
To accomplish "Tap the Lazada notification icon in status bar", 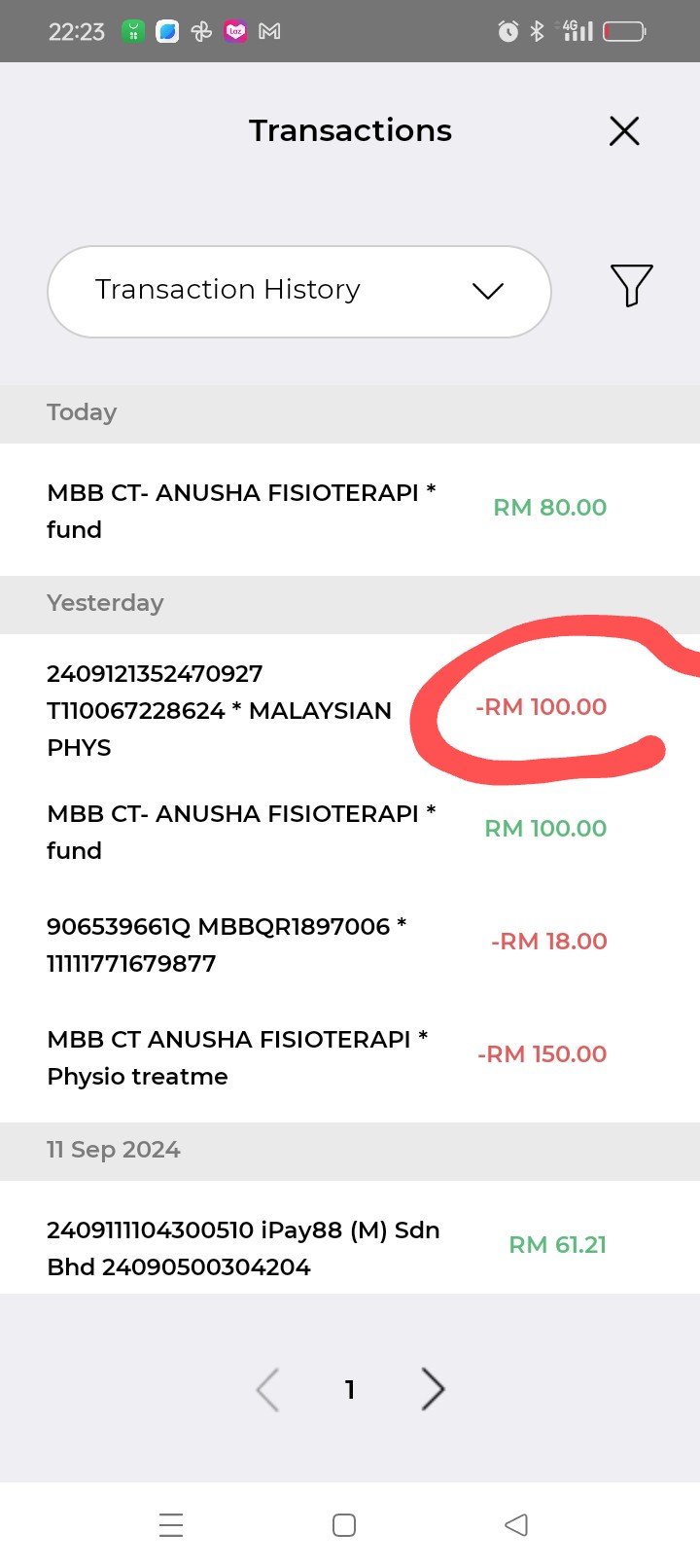I will click(235, 32).
